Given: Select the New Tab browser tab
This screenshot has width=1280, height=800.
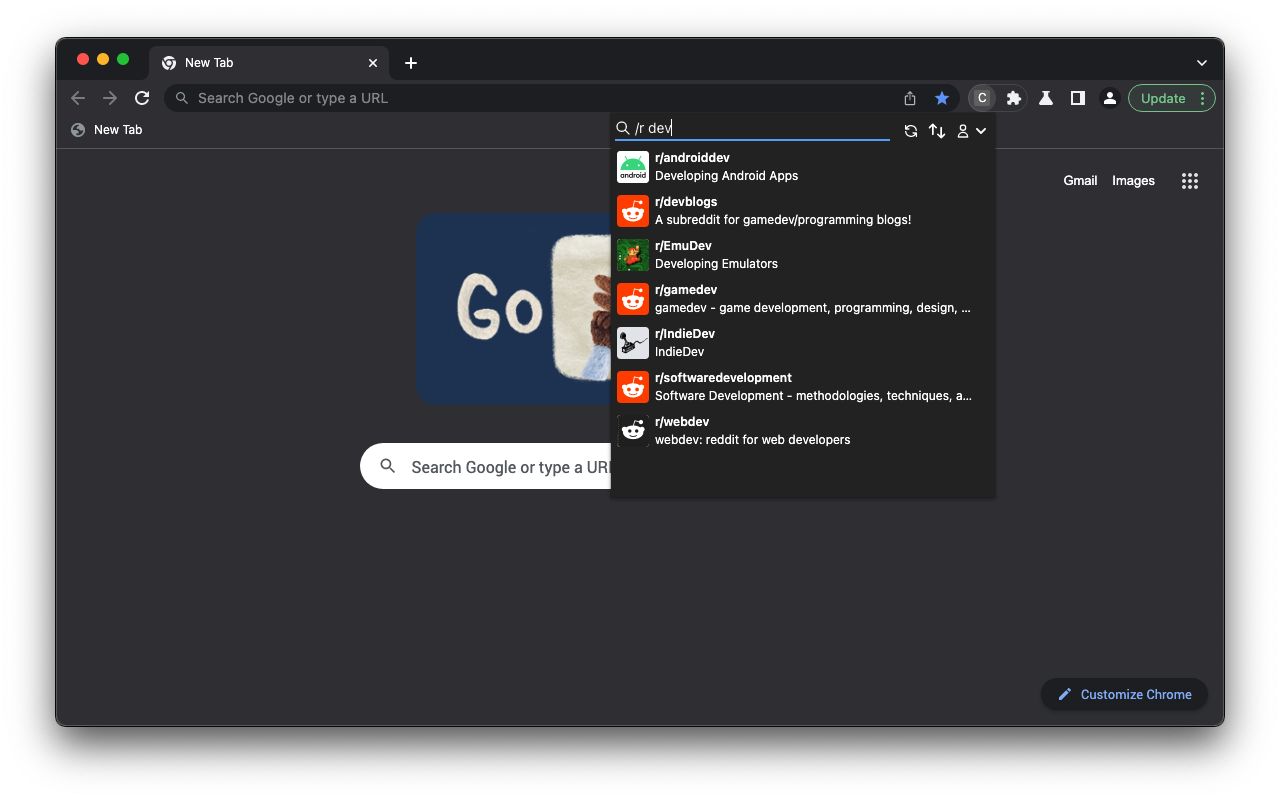Looking at the screenshot, I should click(269, 63).
